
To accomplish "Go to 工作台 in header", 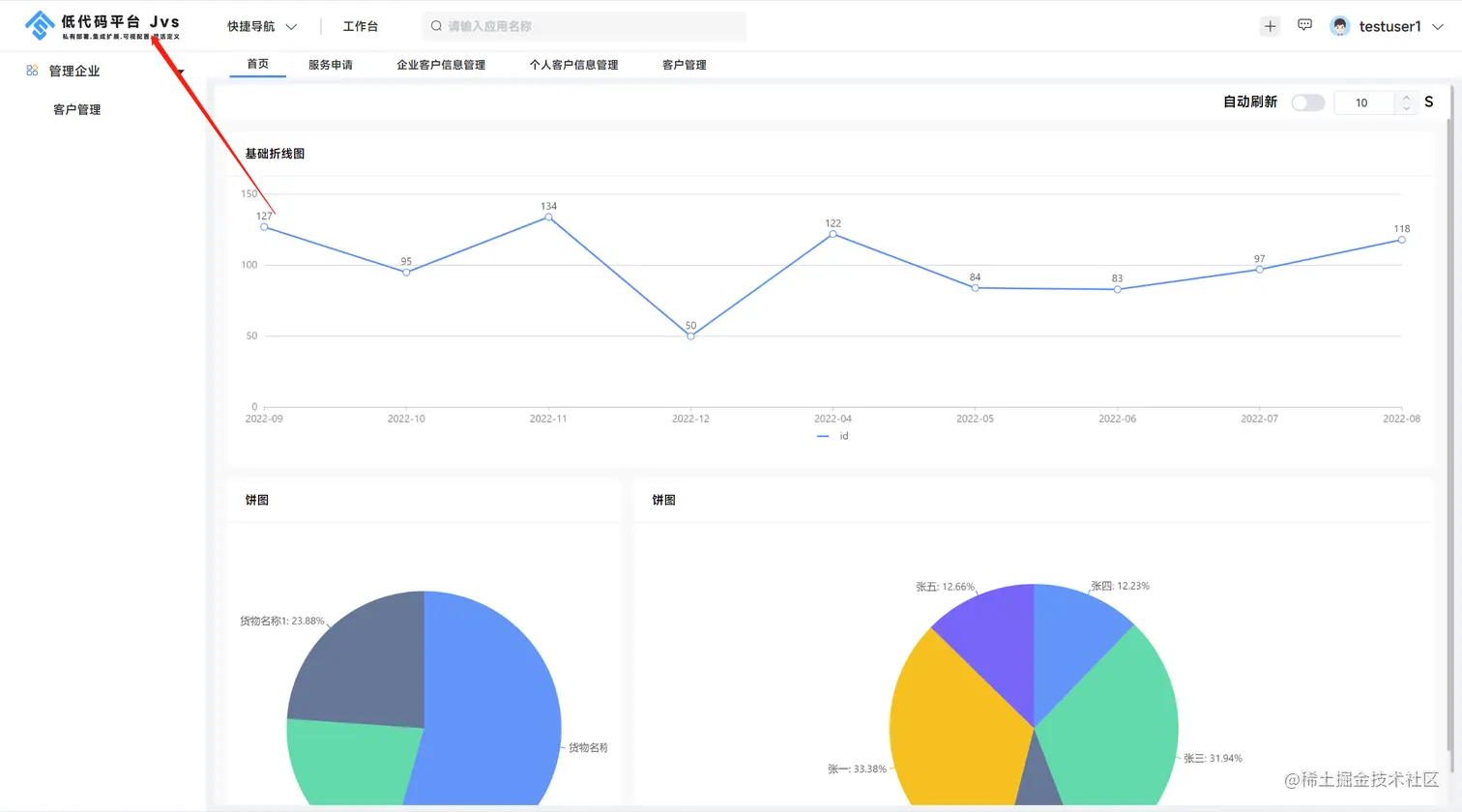I will 361,26.
